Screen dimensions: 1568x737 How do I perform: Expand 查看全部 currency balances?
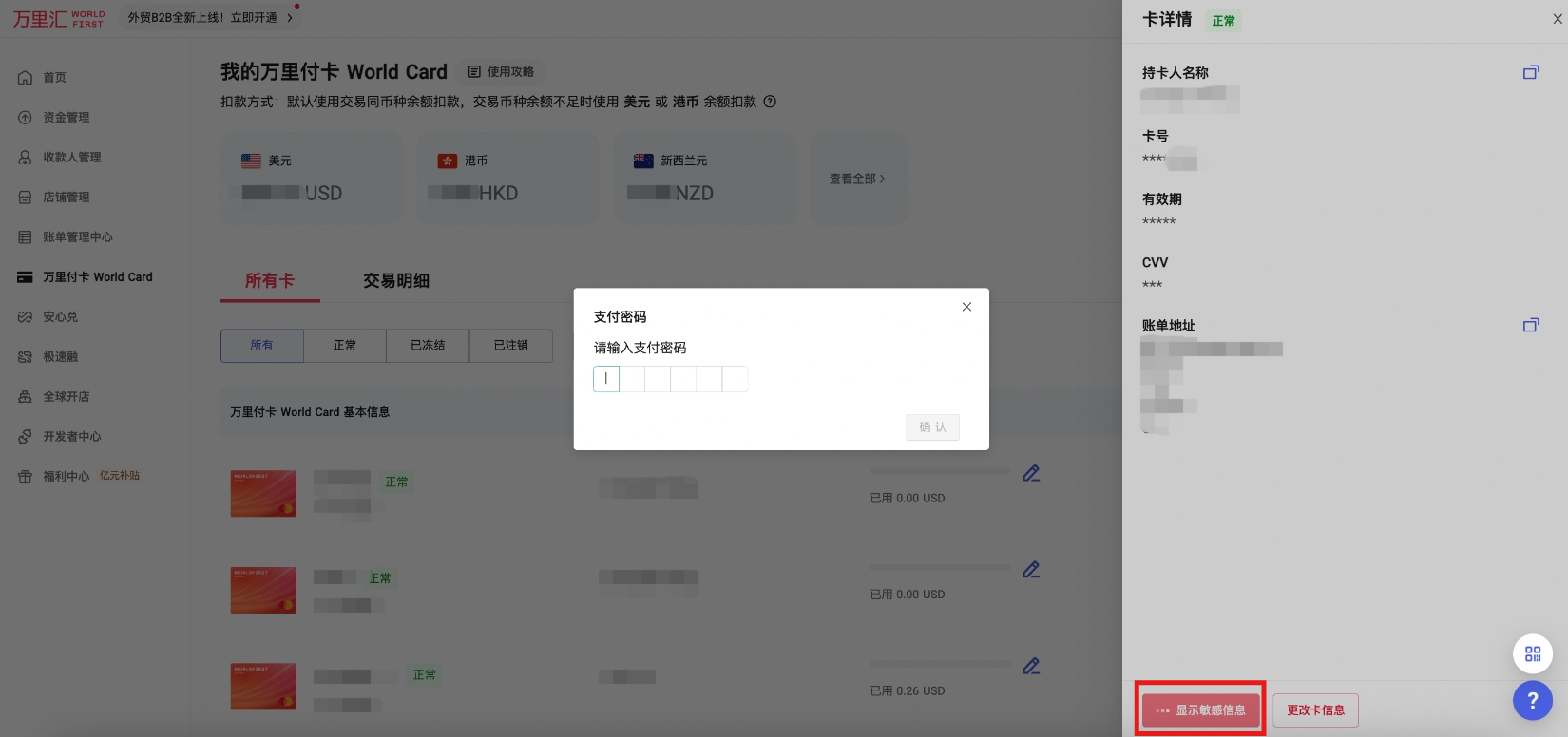856,179
